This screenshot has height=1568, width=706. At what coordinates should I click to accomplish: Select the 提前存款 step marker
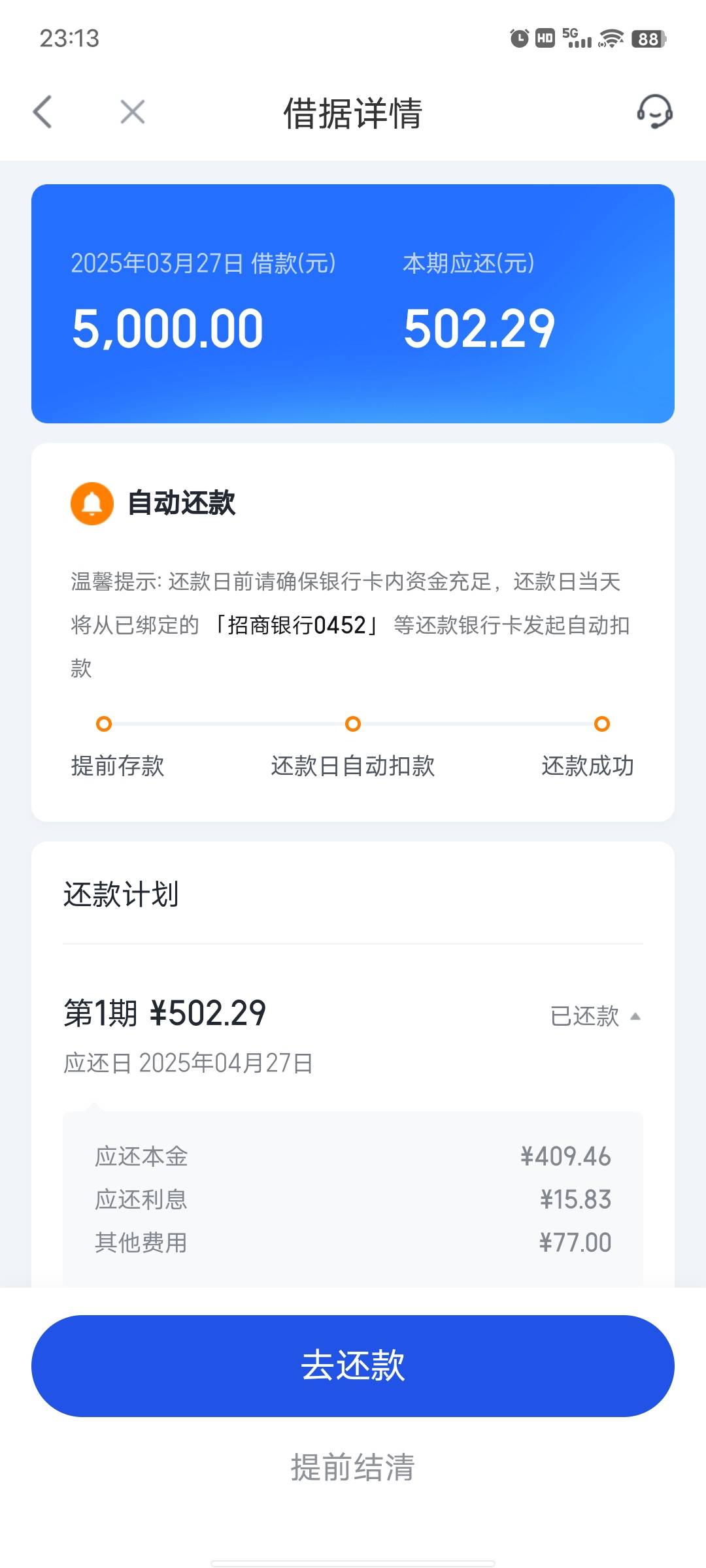[x=104, y=724]
